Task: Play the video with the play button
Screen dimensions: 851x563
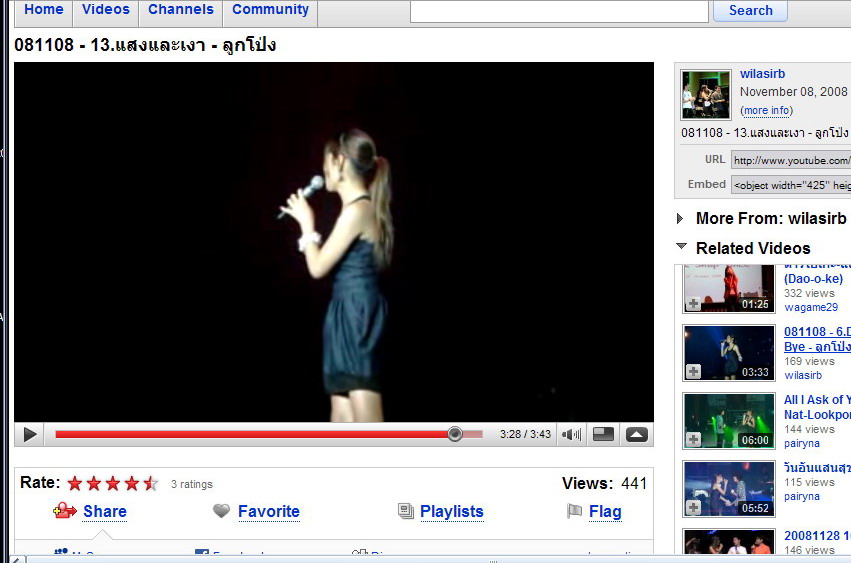Action: (x=30, y=435)
